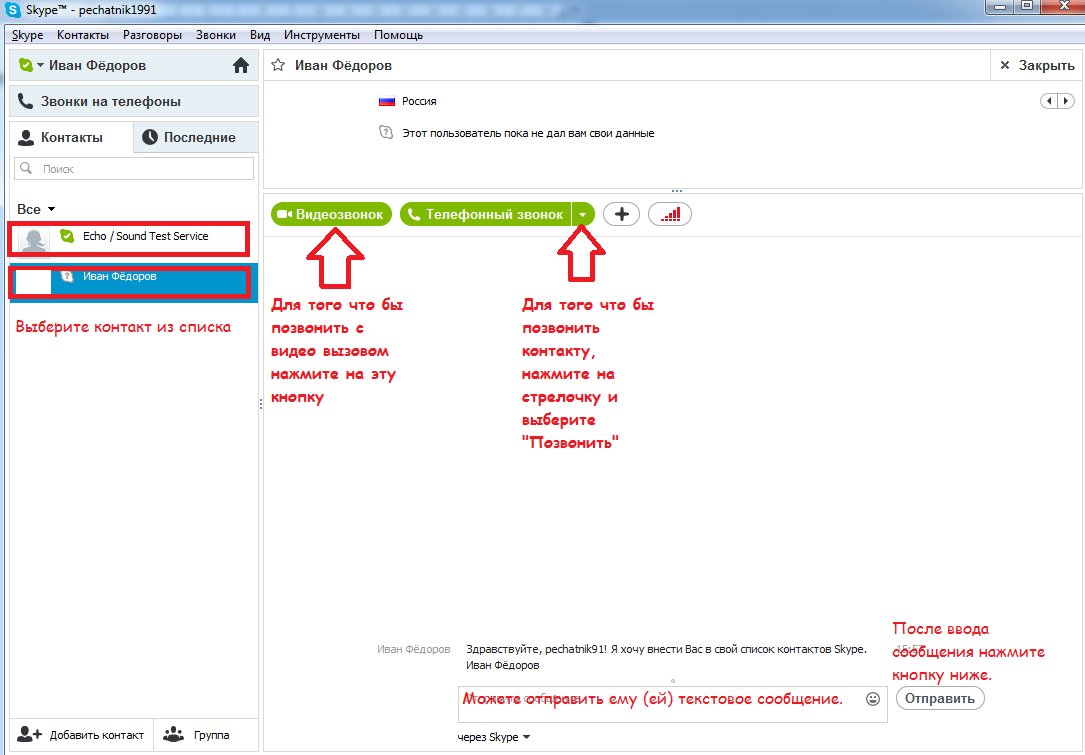The image size is (1085, 755).
Task: Click the dotted handle below the profile panel
Action: pyautogui.click(x=677, y=190)
